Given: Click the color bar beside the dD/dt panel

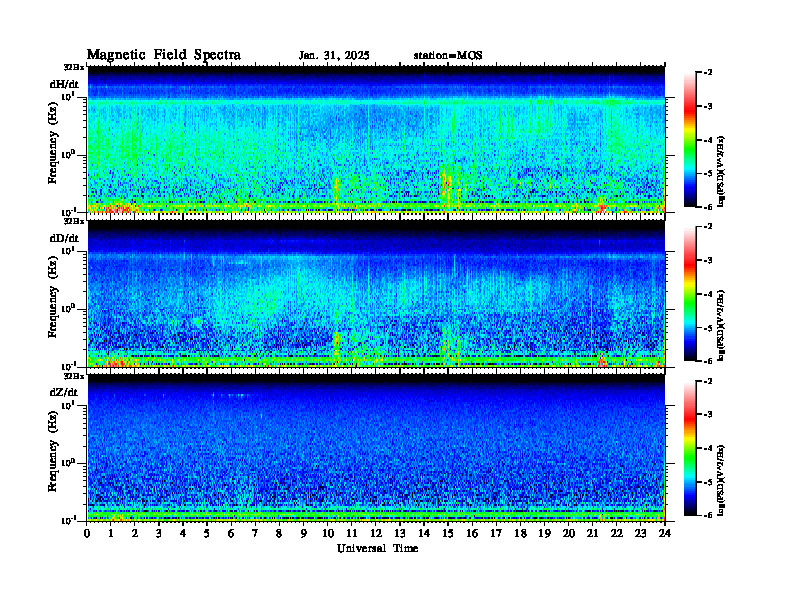Looking at the screenshot, I should click(690, 294).
